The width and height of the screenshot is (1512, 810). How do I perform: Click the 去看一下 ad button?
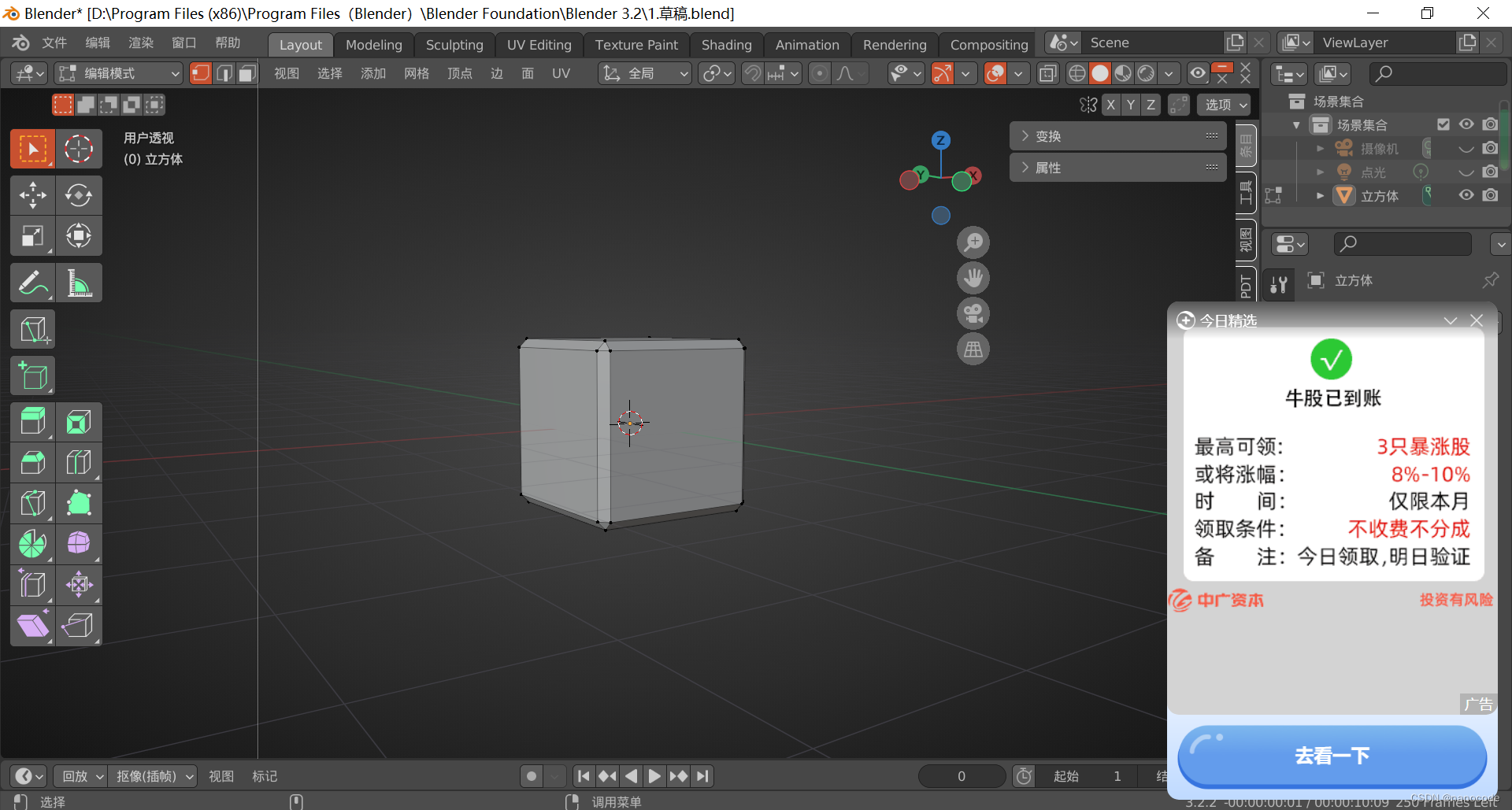[1332, 756]
